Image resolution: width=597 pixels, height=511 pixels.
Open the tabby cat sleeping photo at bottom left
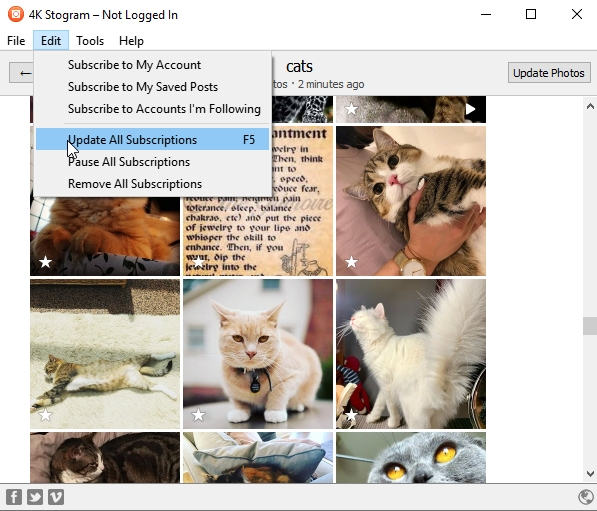pyautogui.click(x=105, y=458)
